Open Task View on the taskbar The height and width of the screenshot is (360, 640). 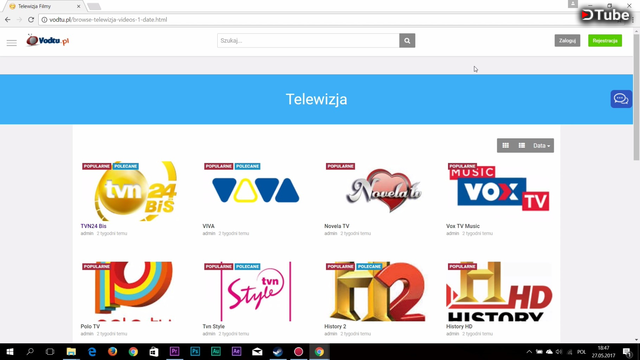pyautogui.click(x=50, y=351)
